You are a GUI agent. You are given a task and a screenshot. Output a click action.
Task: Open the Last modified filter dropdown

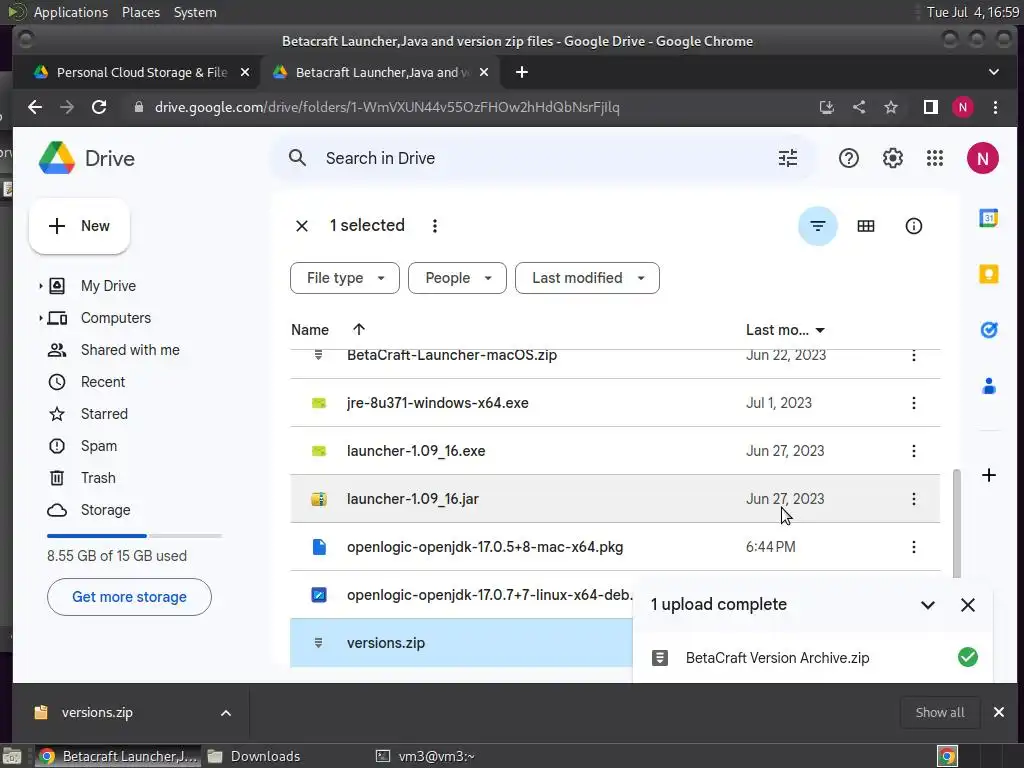click(x=587, y=278)
